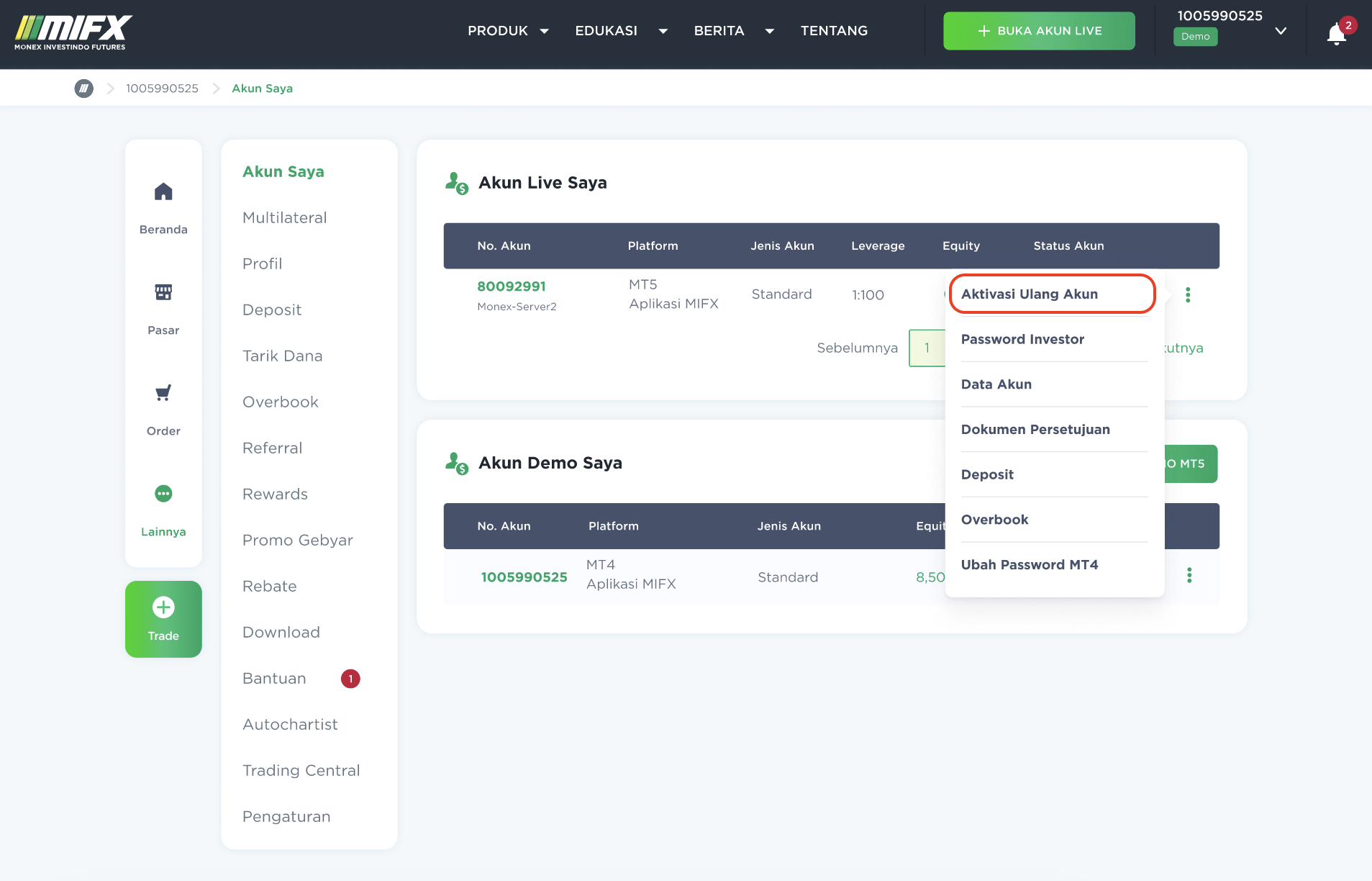The height and width of the screenshot is (881, 1372).
Task: Click breadcrumb Akun Saya
Action: pos(262,89)
